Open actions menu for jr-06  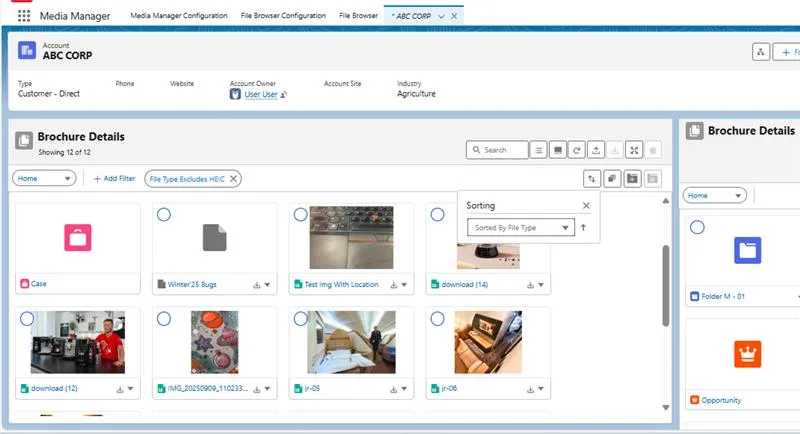coord(541,389)
